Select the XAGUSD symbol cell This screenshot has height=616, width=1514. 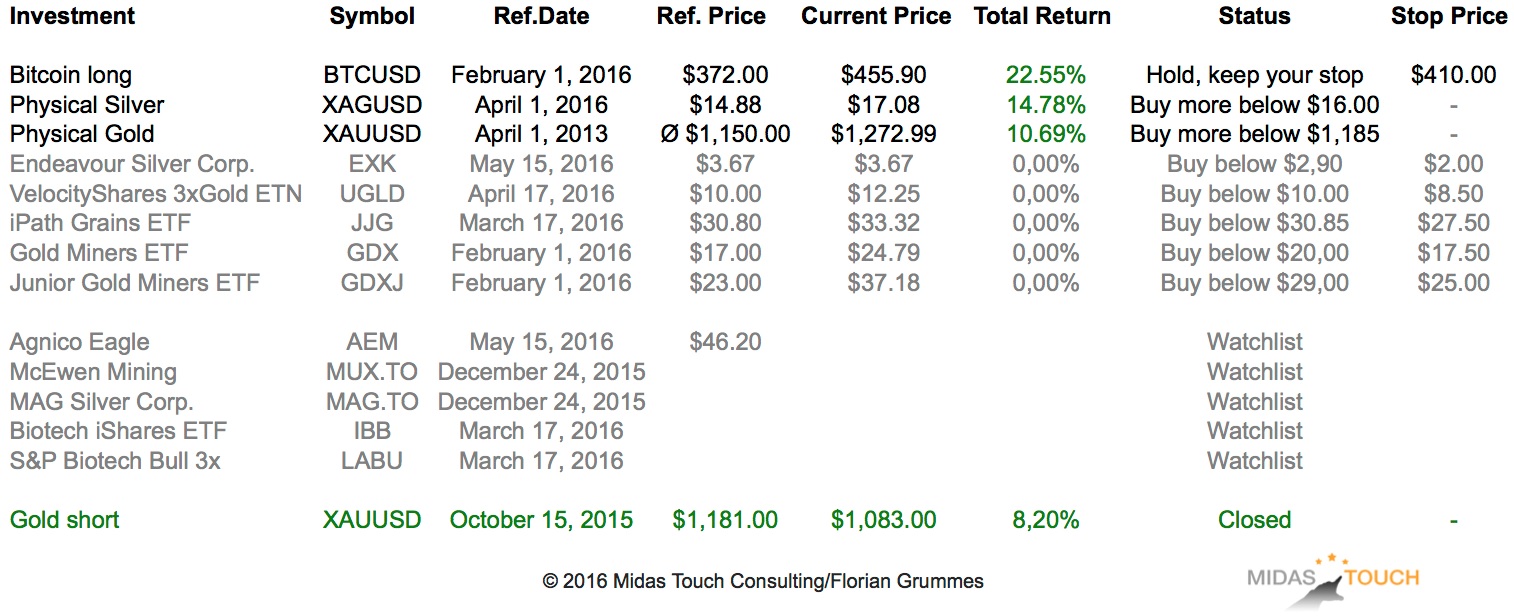372,105
